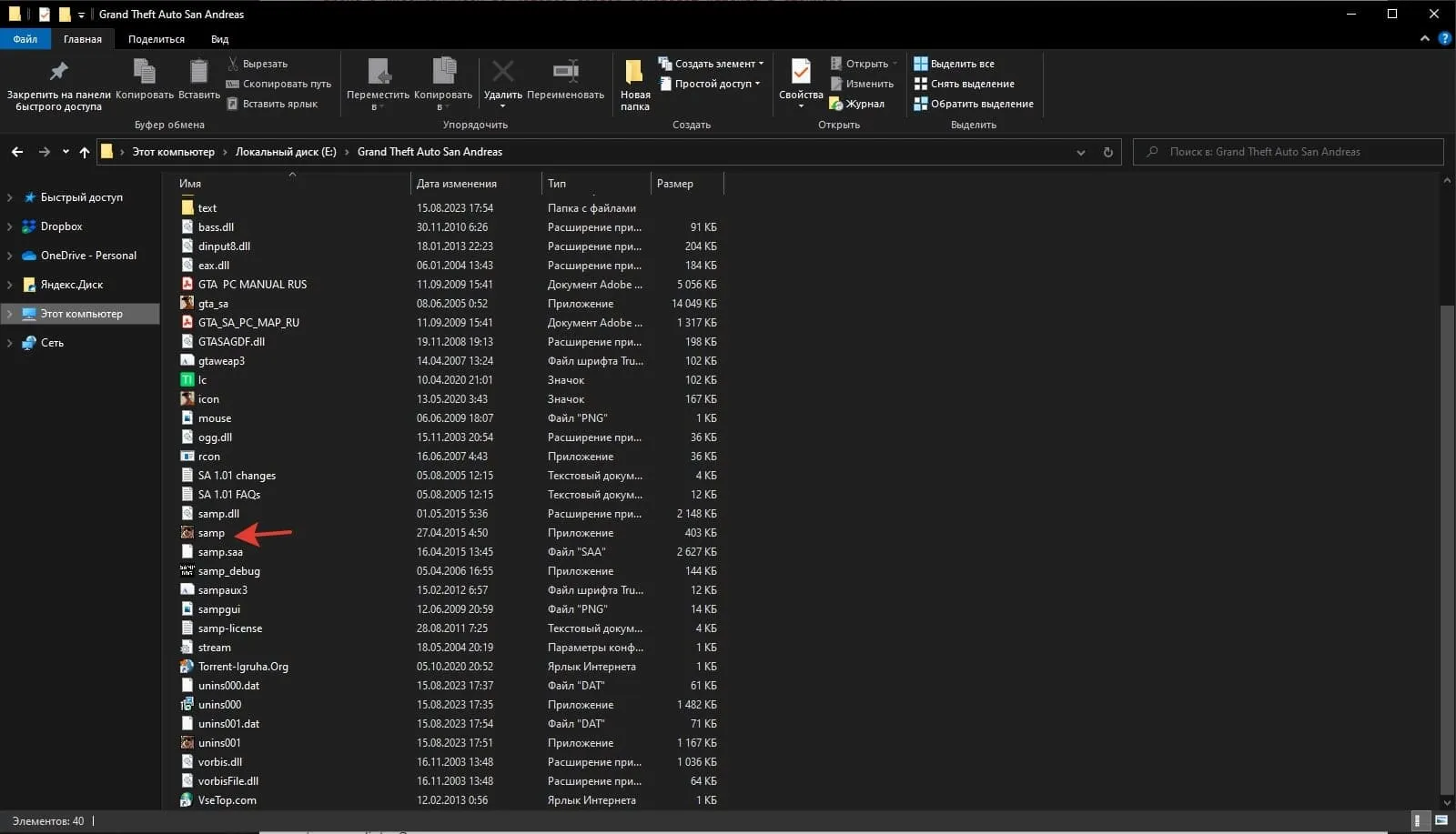
Task: Click the Удалить X icon
Action: click(x=502, y=72)
